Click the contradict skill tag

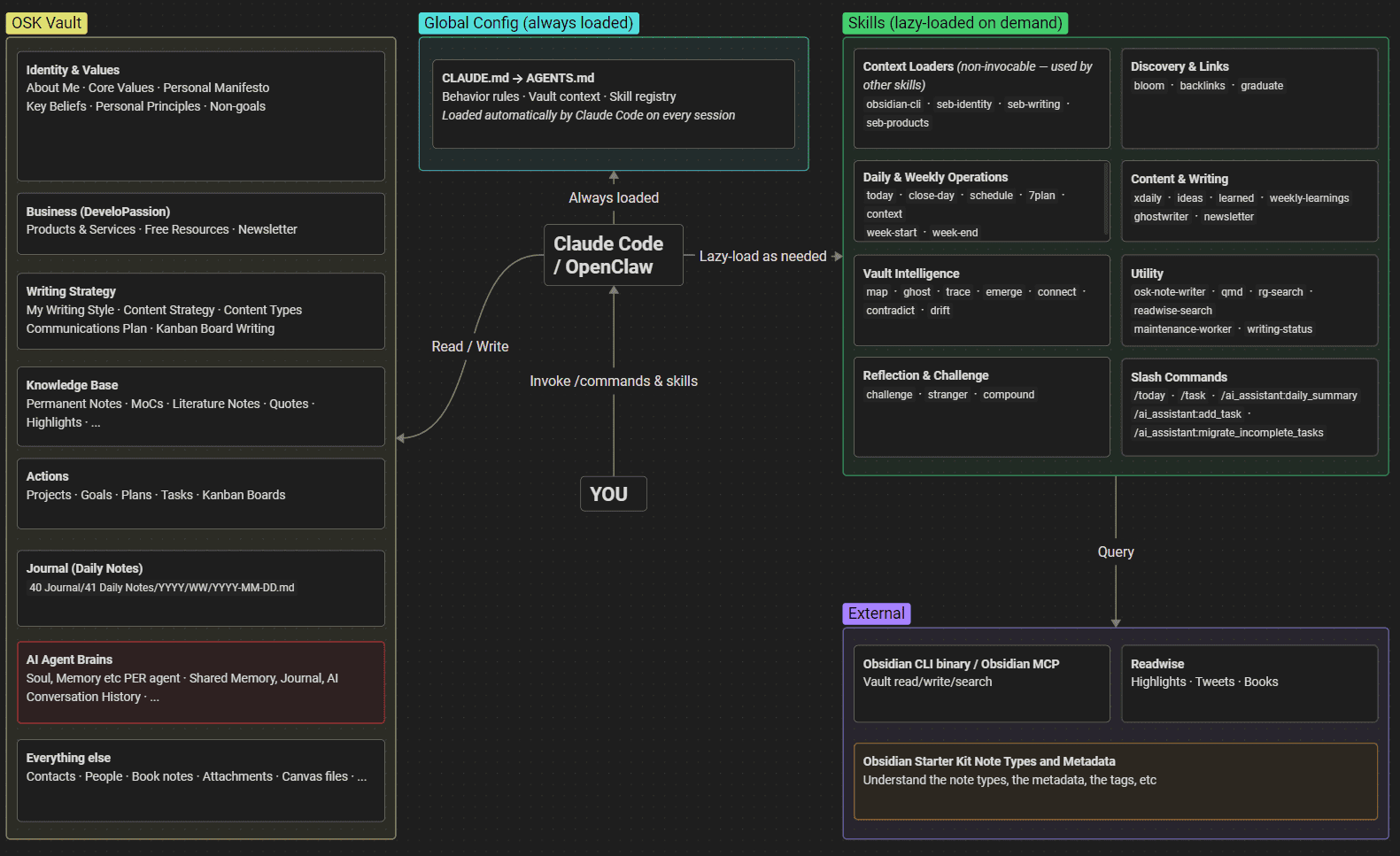[x=890, y=311]
